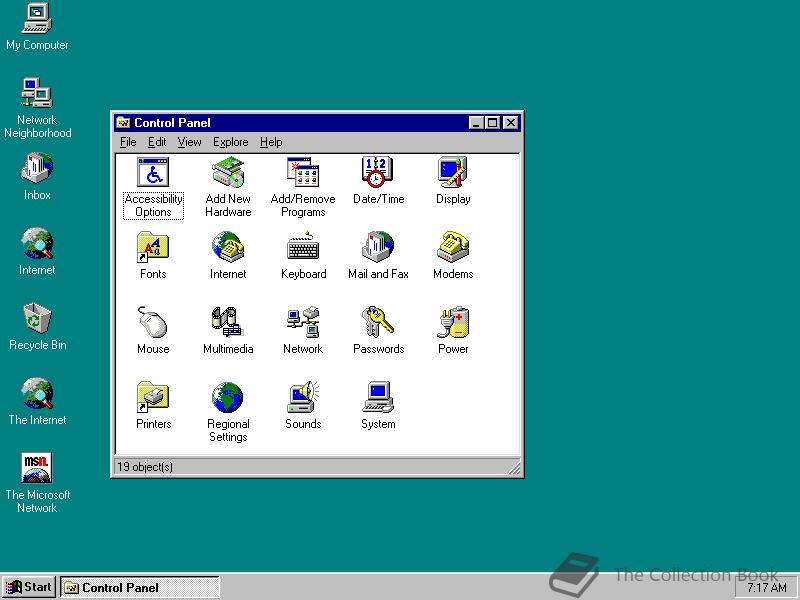Open the Explore menu
The image size is (800, 600).
[231, 142]
